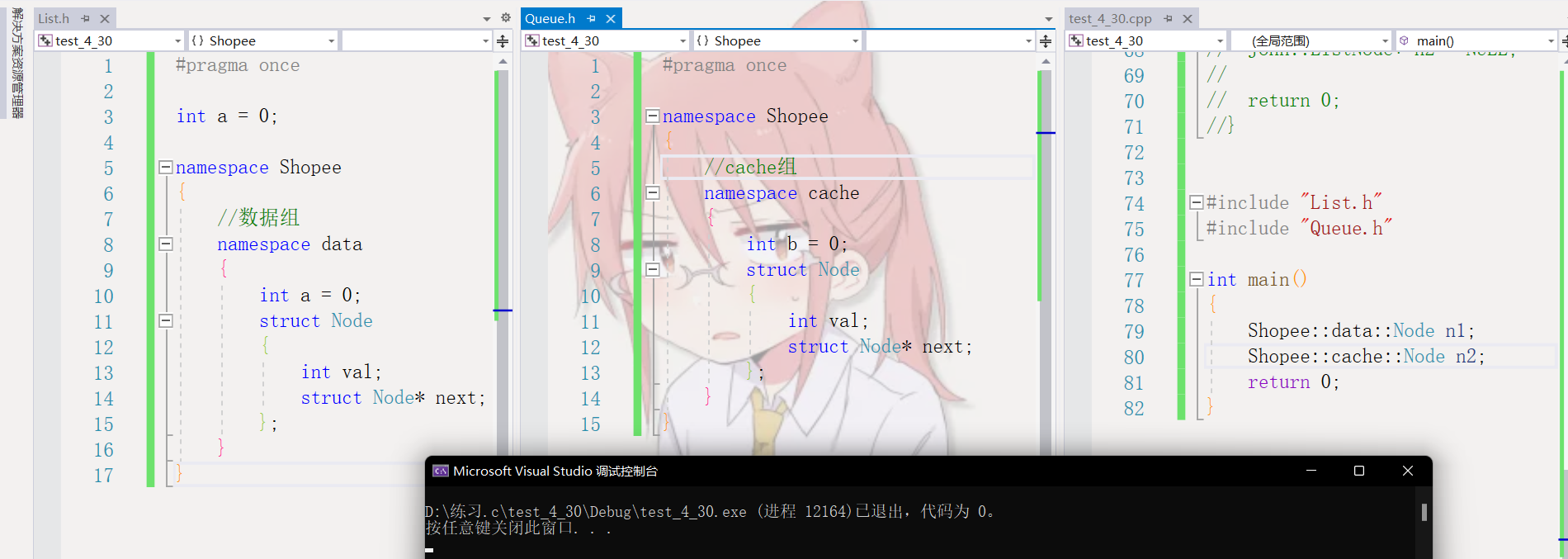Collapse namespace data in List.h
1568x559 pixels.
(165, 244)
